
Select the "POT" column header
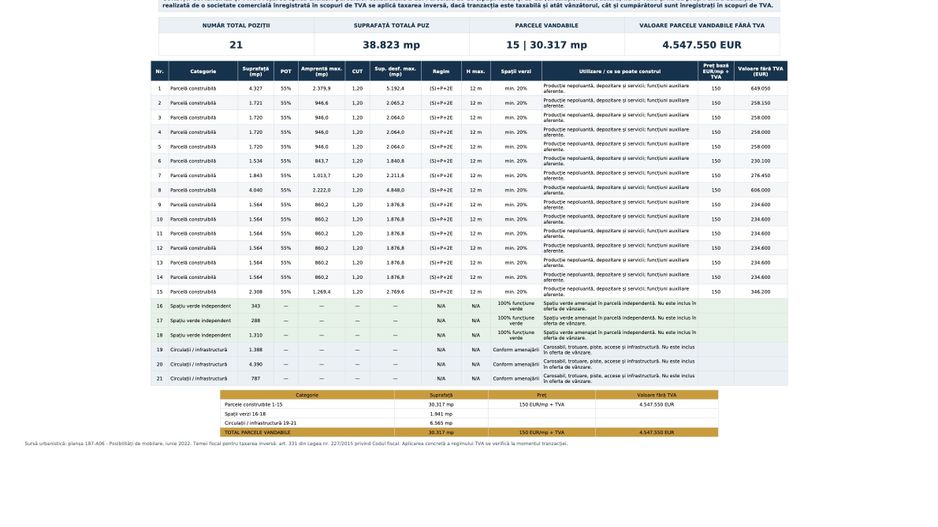click(x=286, y=71)
